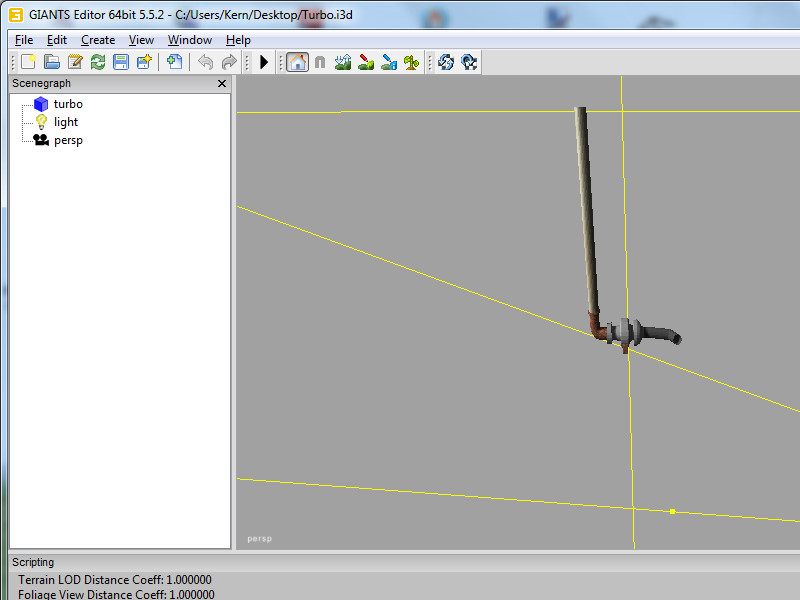
Task: Click the terrain tool with red brush
Action: (366, 62)
